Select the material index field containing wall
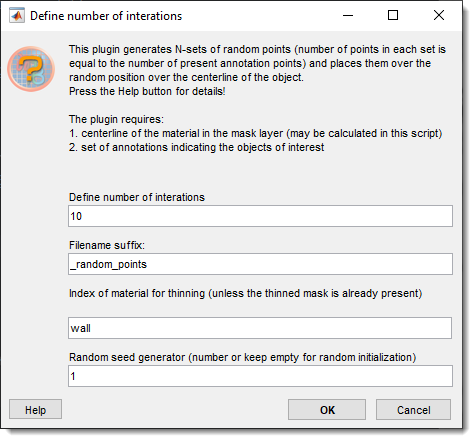Image resolution: width=475 pixels, height=441 pixels. pyautogui.click(x=260, y=328)
